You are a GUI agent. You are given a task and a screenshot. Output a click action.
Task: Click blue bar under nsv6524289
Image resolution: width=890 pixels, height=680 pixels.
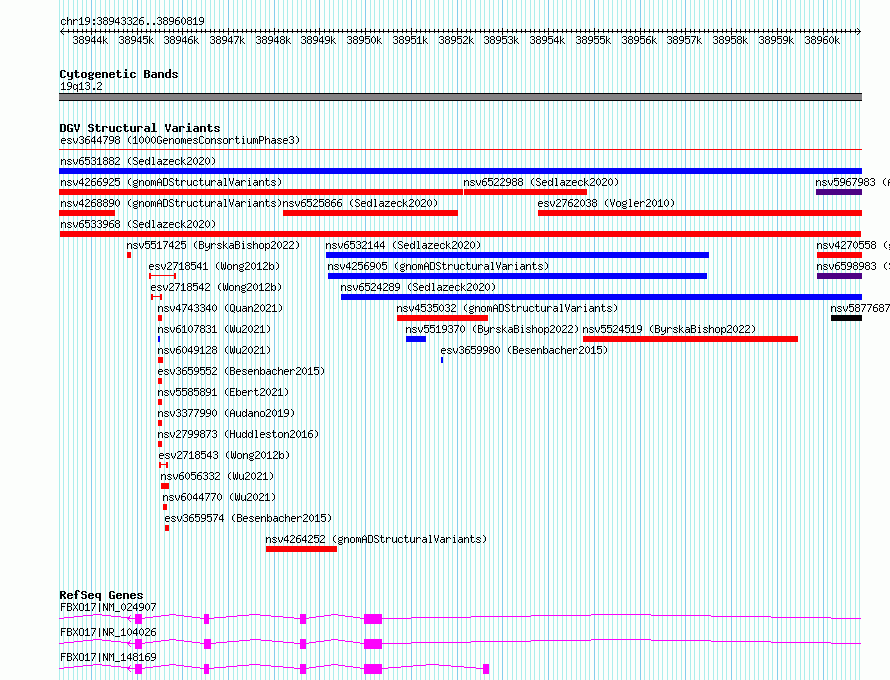[x=601, y=297]
